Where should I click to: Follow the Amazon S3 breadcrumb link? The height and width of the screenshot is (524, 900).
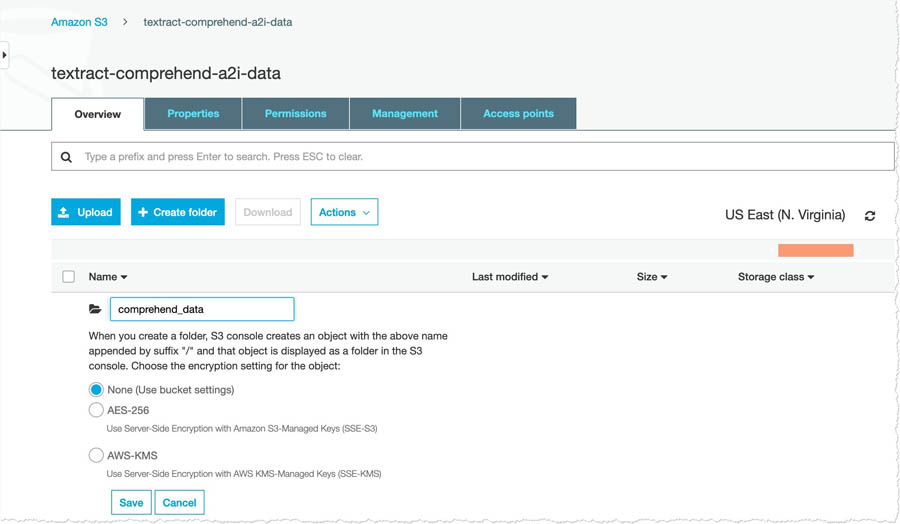coord(79,22)
